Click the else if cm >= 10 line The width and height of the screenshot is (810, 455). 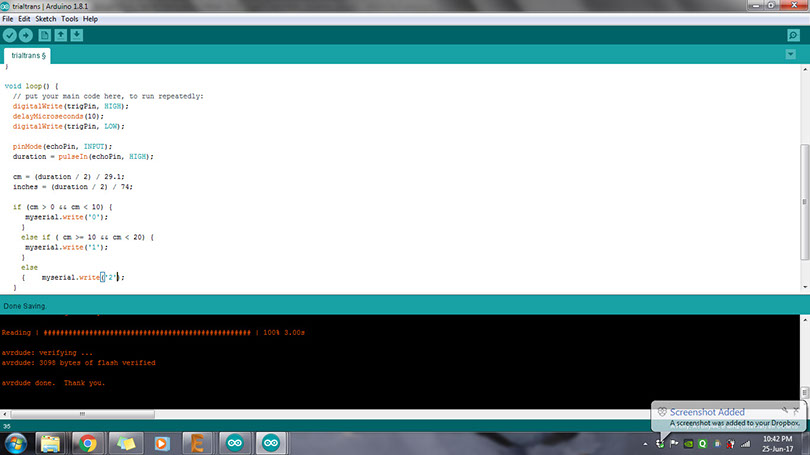pos(87,238)
